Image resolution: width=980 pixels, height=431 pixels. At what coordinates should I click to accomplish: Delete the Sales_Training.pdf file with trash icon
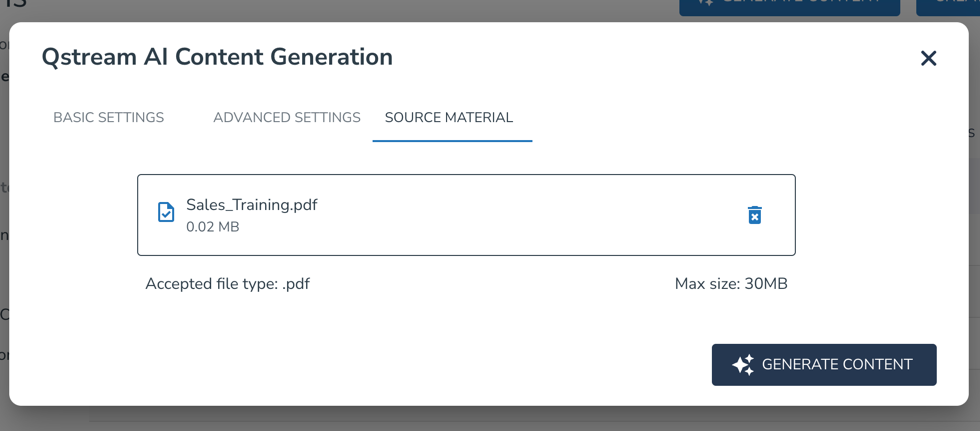click(754, 215)
